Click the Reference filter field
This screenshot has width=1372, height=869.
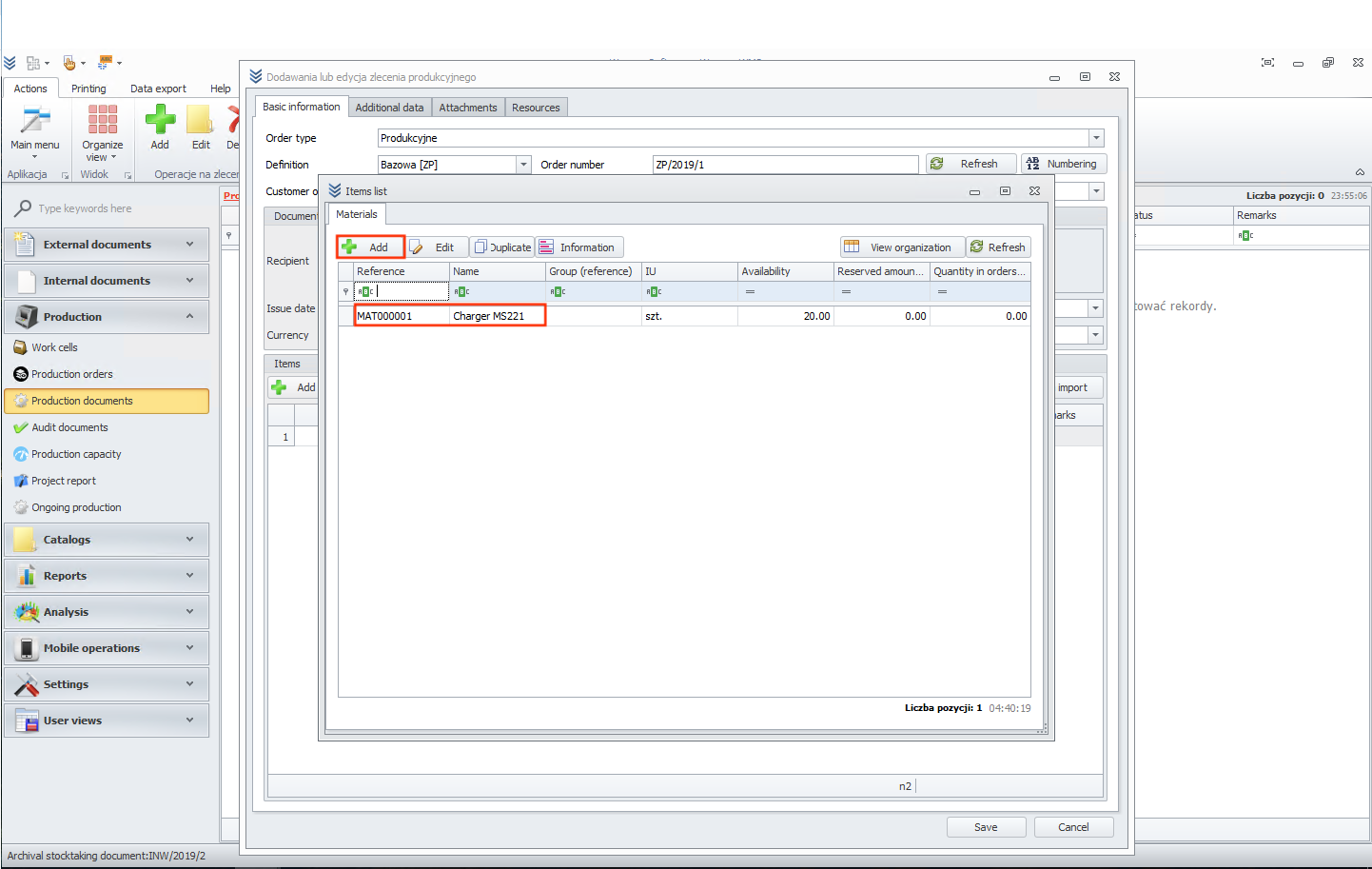401,291
